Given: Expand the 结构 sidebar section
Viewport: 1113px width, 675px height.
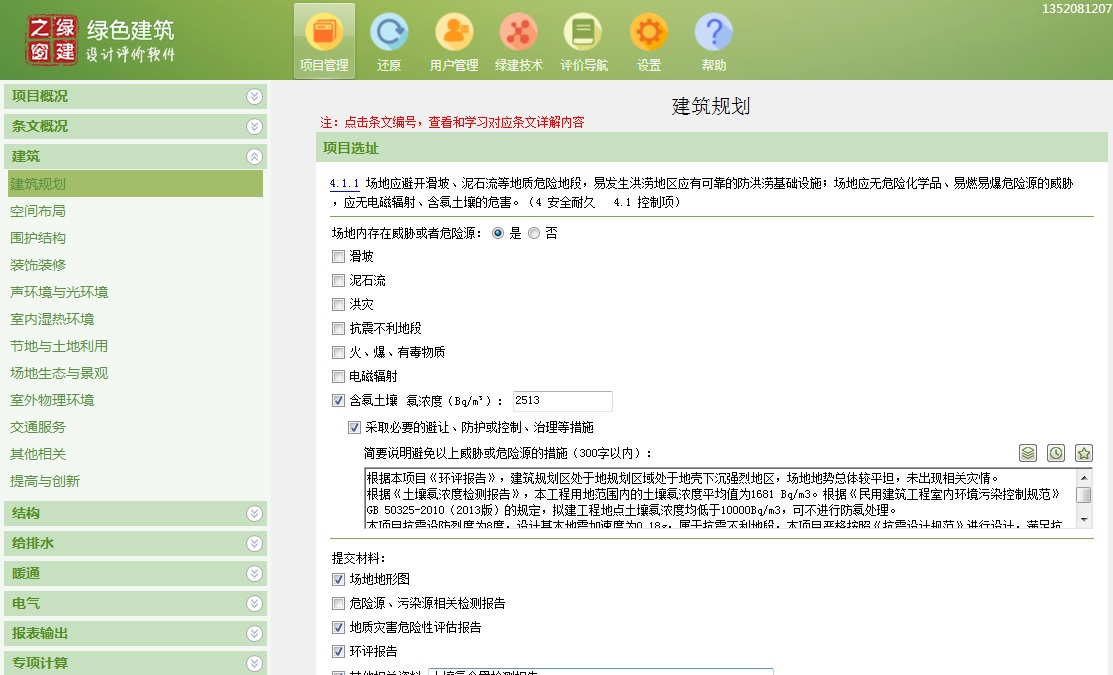Looking at the screenshot, I should (x=254, y=514).
